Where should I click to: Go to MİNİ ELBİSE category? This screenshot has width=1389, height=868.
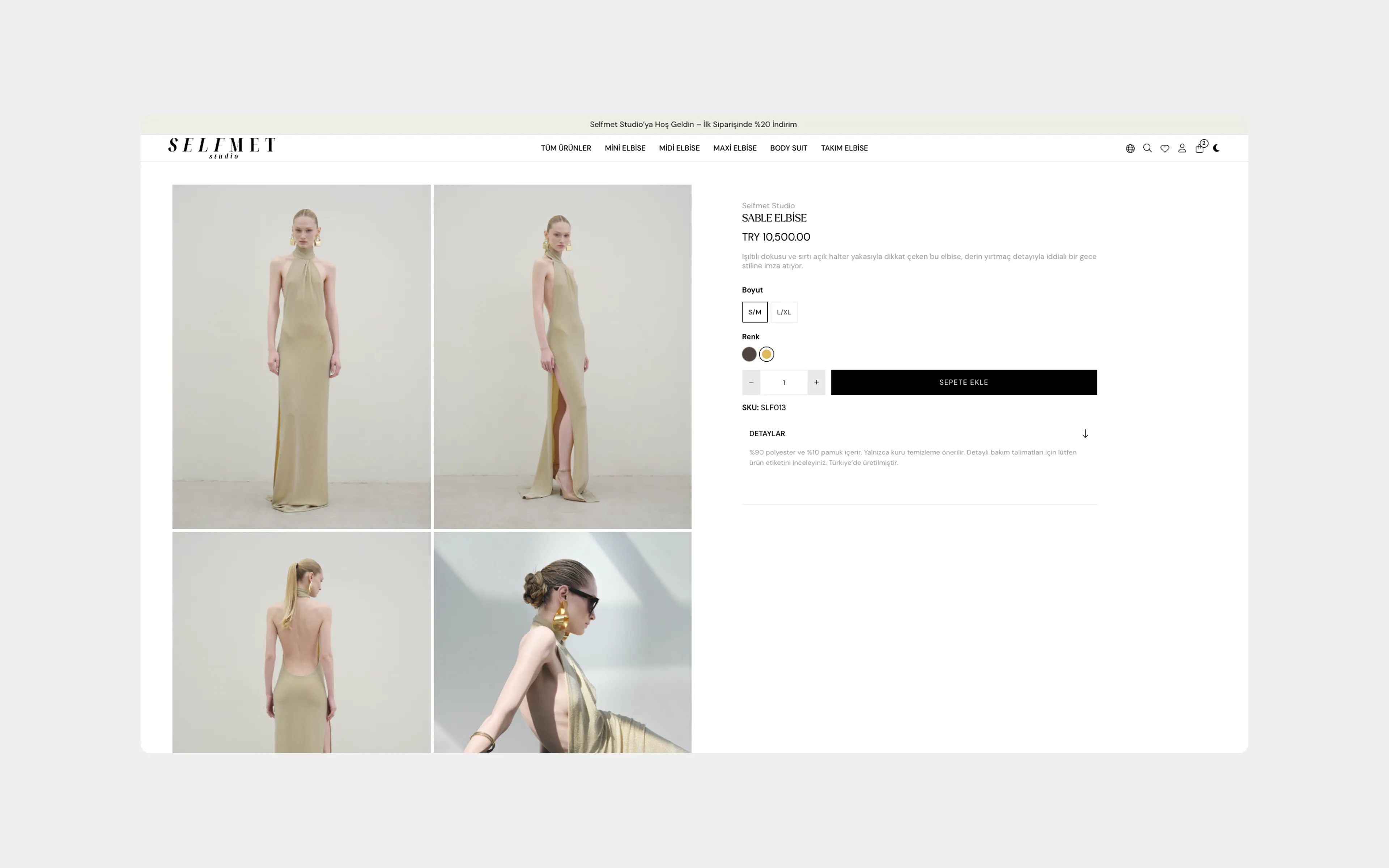[624, 148]
